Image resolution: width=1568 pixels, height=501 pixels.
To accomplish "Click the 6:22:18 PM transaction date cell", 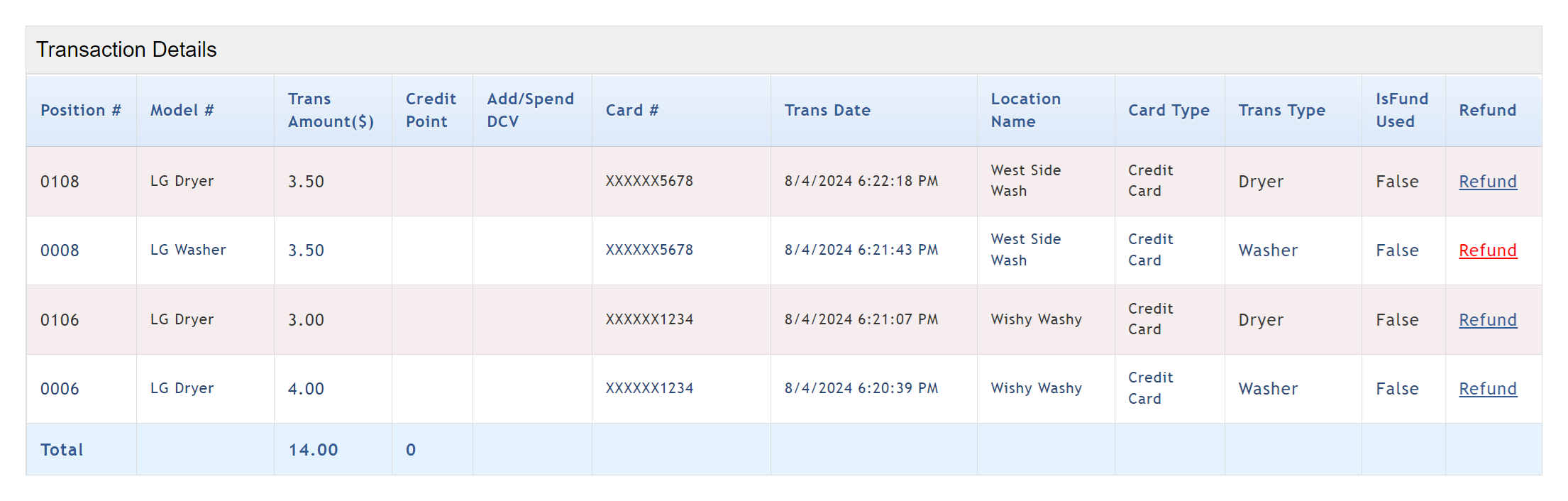I will coord(861,182).
